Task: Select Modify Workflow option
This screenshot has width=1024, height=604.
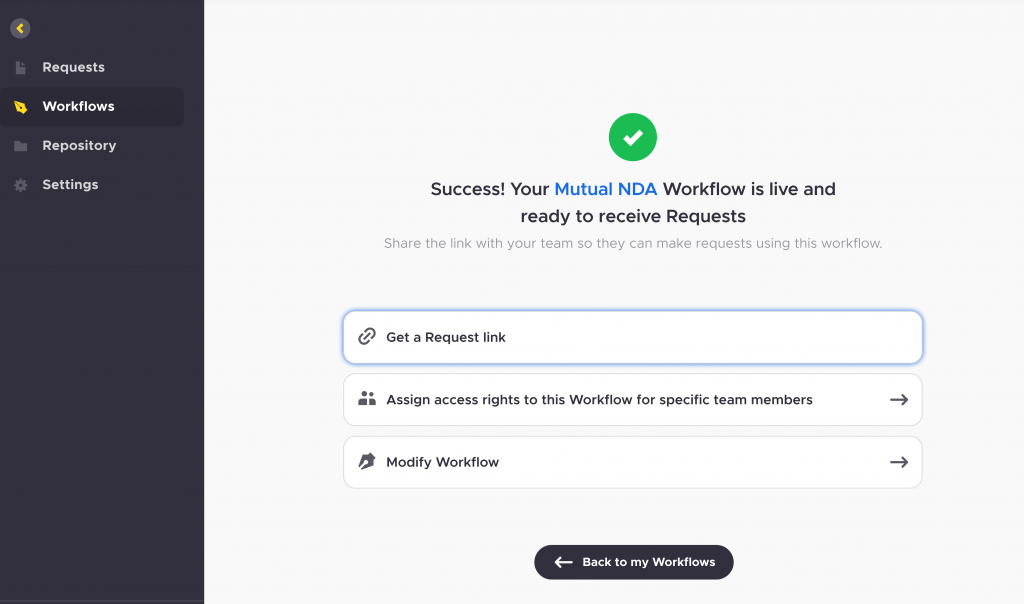Action: pyautogui.click(x=633, y=462)
